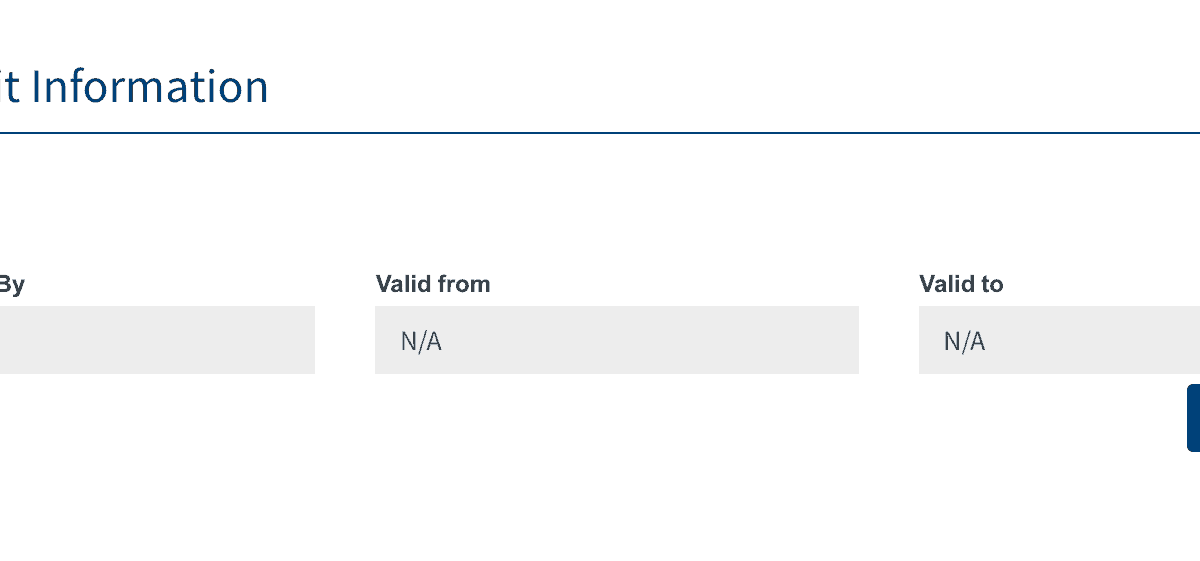Click the Valid to field
This screenshot has width=1200, height=561.
[x=1058, y=340]
